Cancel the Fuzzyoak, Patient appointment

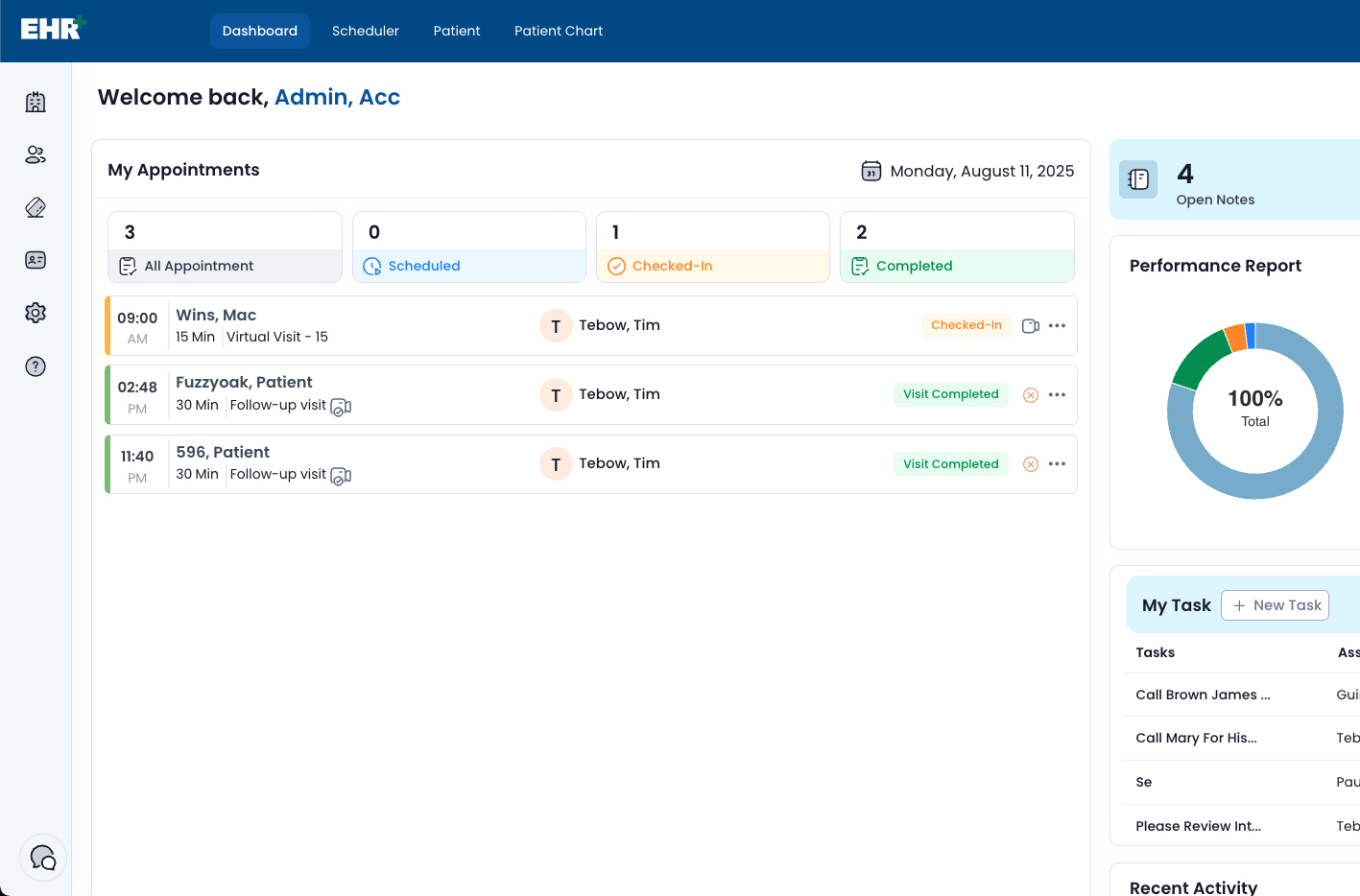[x=1031, y=394]
